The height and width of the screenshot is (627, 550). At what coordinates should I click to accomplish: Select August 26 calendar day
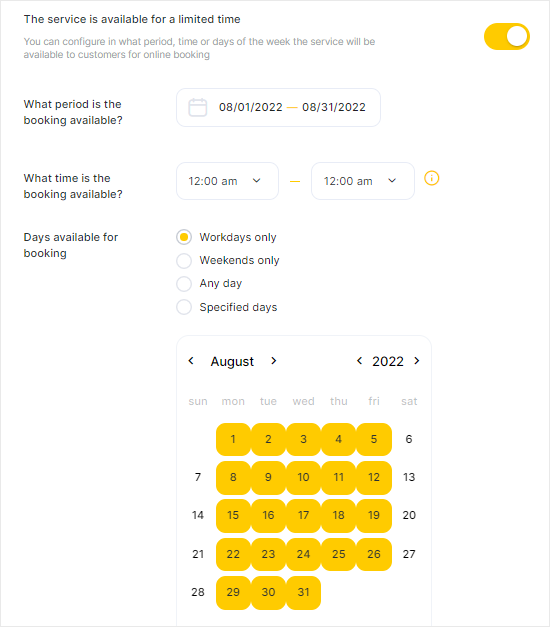(374, 554)
